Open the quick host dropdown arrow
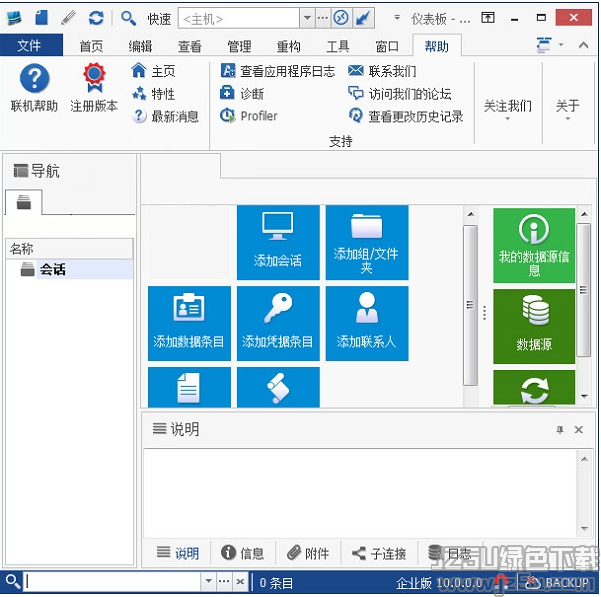Image resolution: width=601 pixels, height=597 pixels. (307, 18)
